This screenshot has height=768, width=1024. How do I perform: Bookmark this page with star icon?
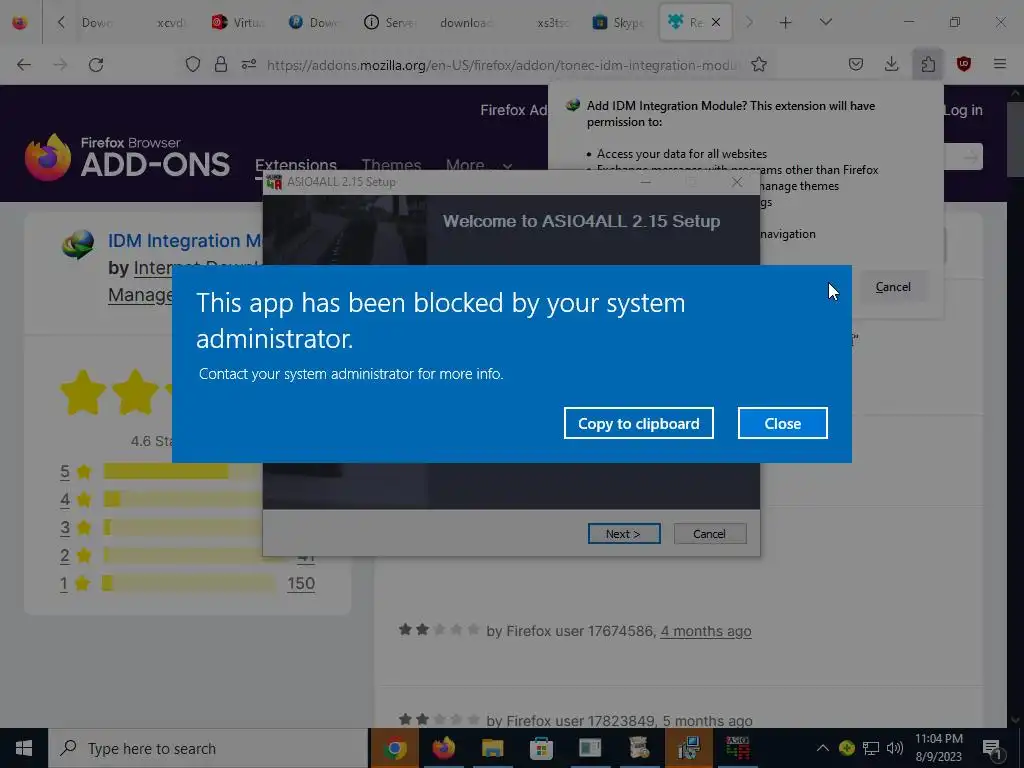coord(758,65)
